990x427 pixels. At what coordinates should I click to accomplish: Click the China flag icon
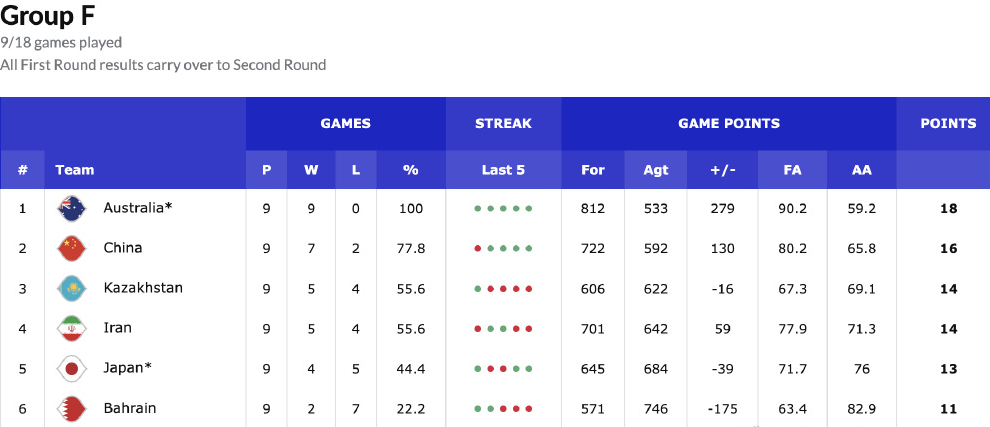(71, 248)
